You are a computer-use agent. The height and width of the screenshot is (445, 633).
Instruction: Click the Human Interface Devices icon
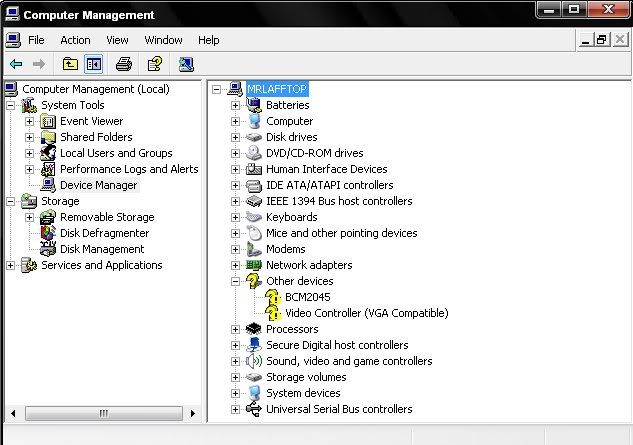tap(254, 169)
